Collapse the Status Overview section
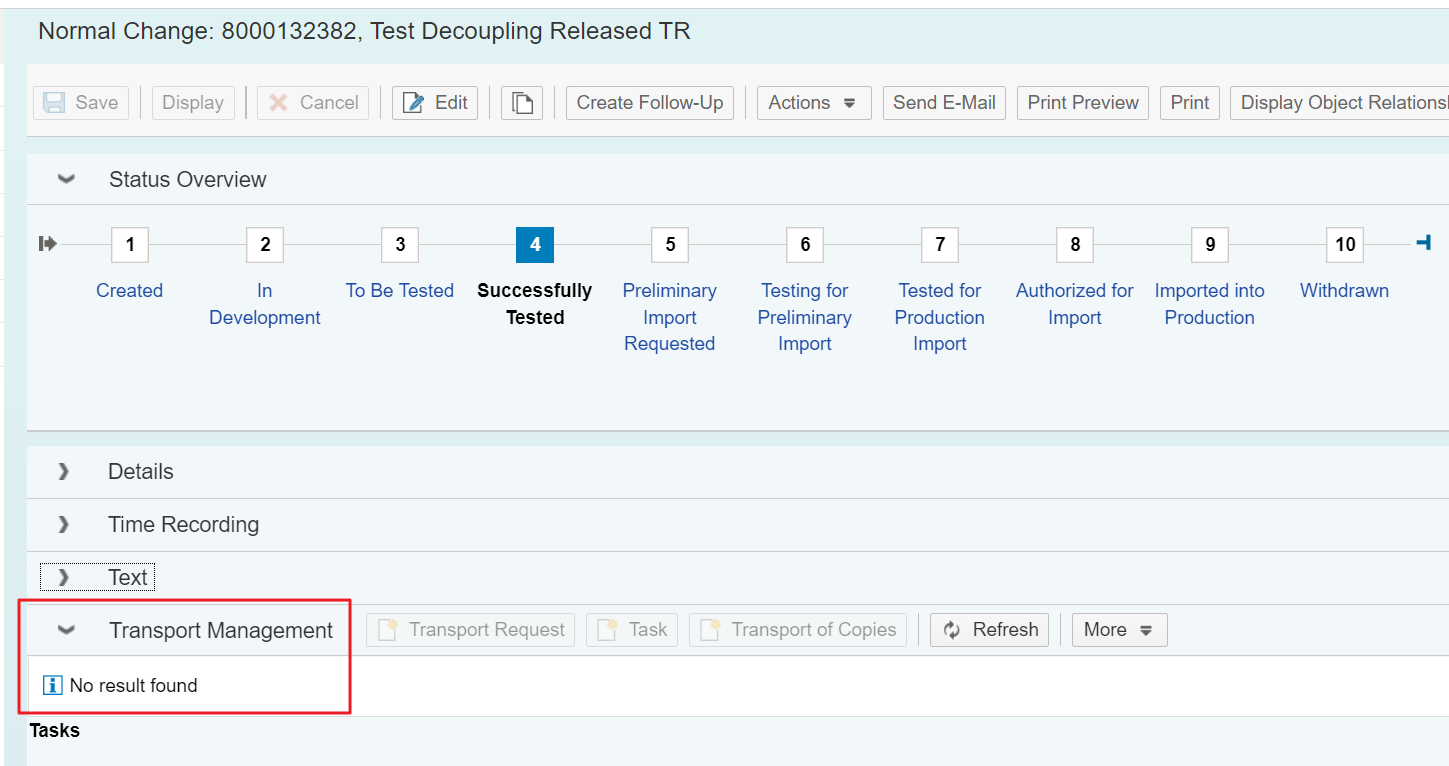This screenshot has height=766, width=1449. pyautogui.click(x=66, y=180)
